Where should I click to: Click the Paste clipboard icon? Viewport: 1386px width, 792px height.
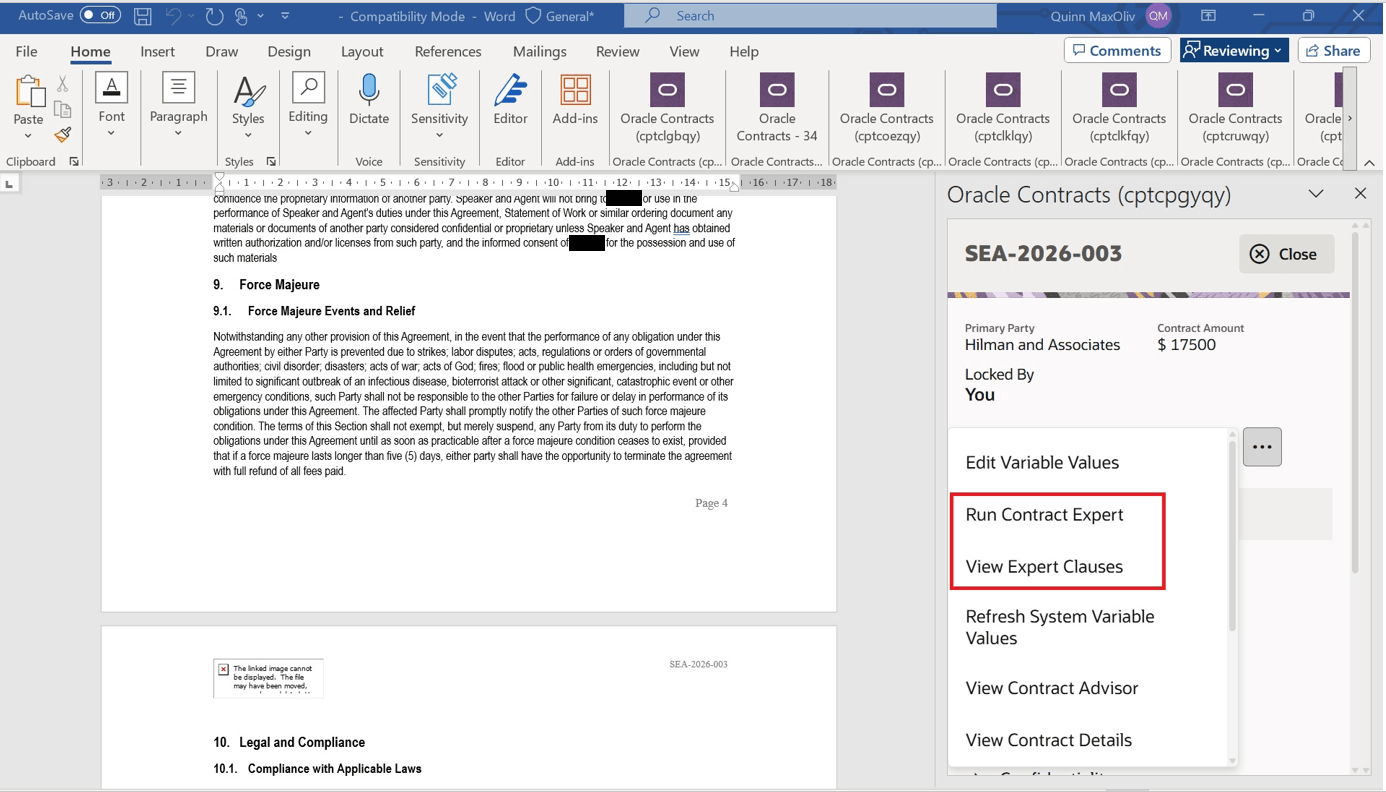[29, 92]
